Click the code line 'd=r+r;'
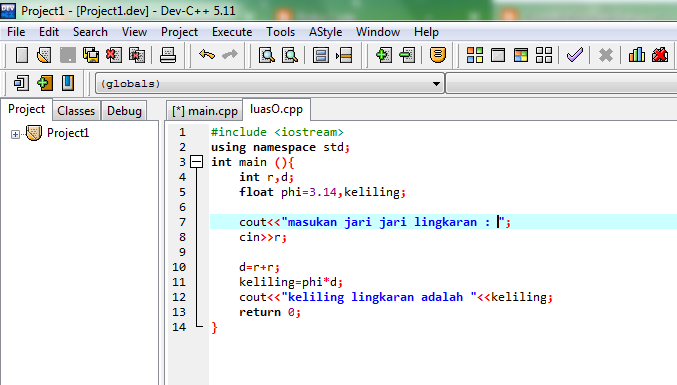The width and height of the screenshot is (677, 385). 259,267
